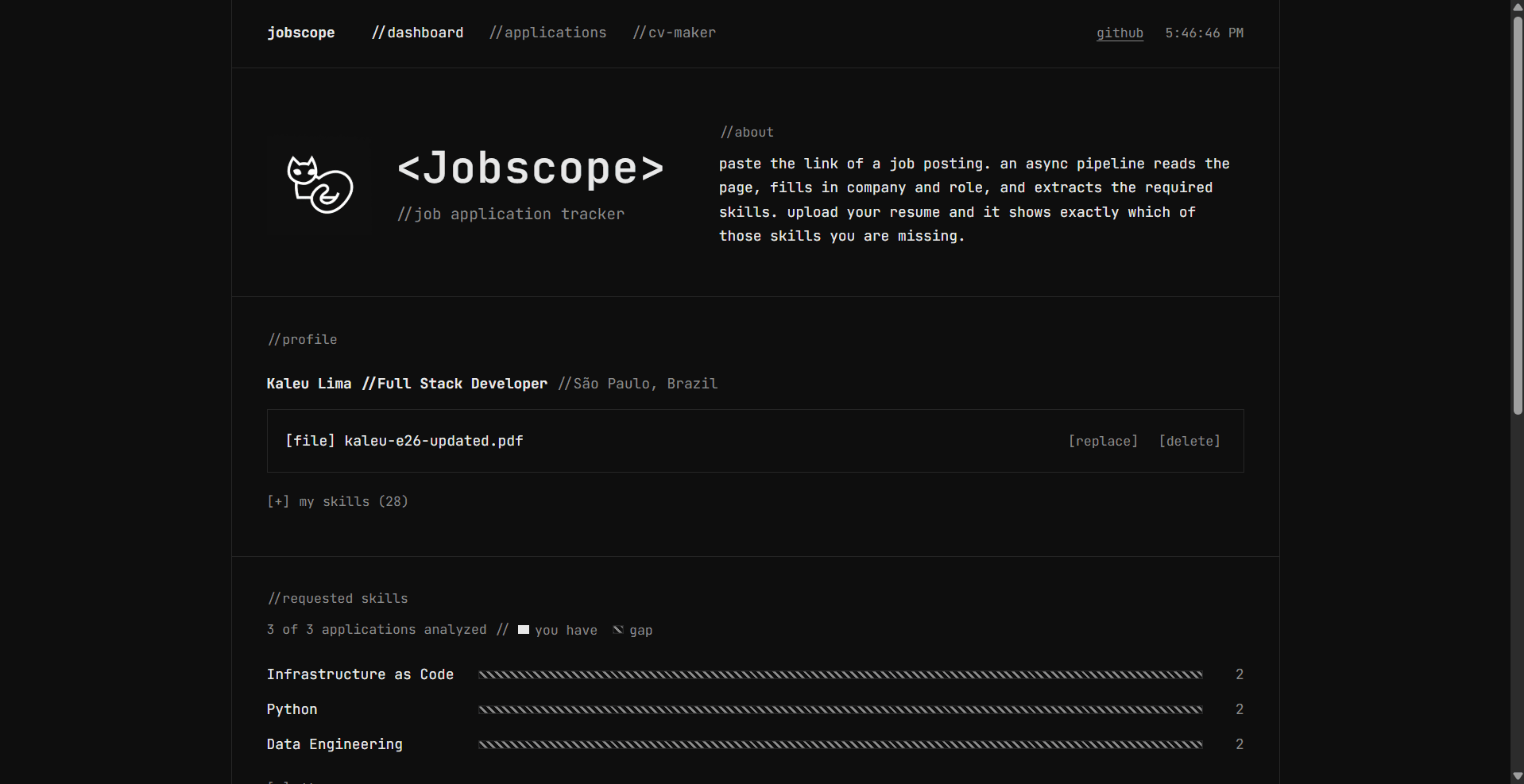Click the hatched 'gap' legend swatch

pos(618,630)
